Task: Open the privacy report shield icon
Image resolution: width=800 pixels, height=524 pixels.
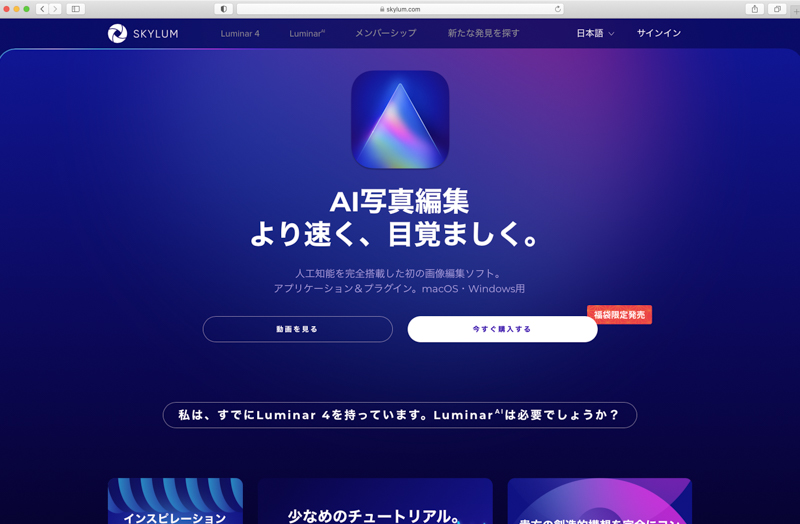Action: click(x=223, y=9)
